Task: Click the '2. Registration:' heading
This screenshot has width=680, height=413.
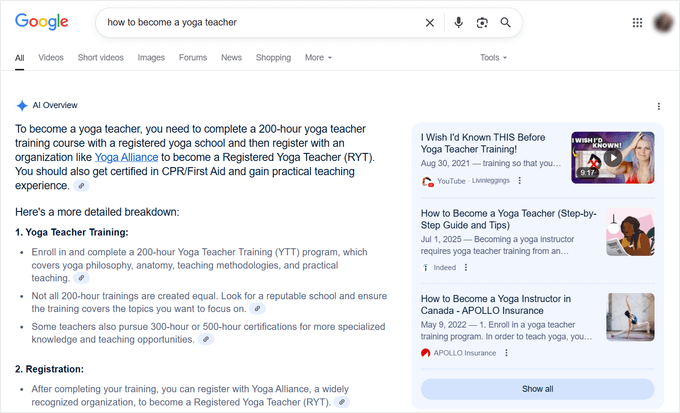Action: (49, 369)
